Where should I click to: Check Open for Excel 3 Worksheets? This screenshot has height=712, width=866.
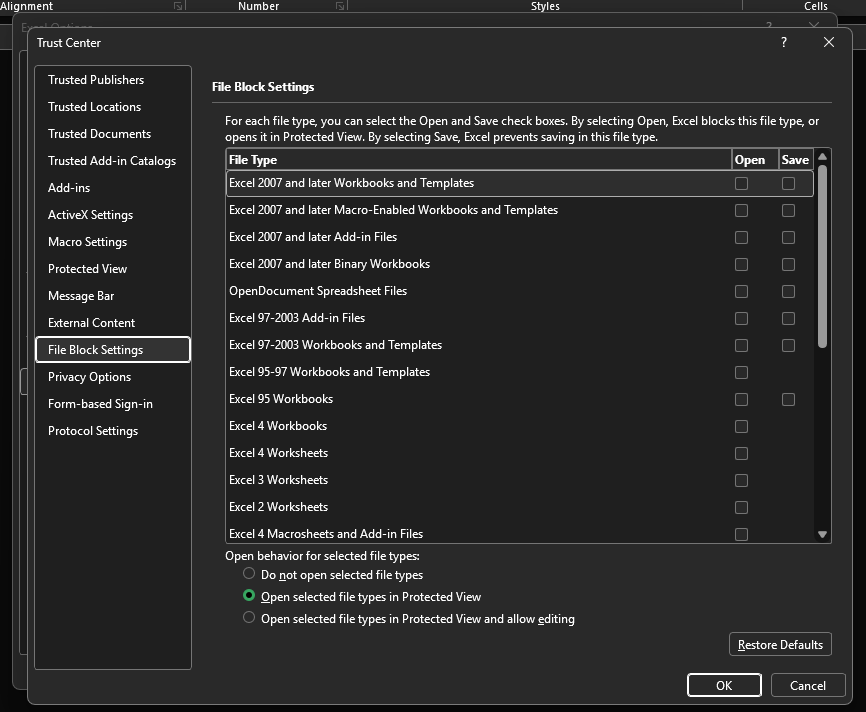(x=741, y=481)
